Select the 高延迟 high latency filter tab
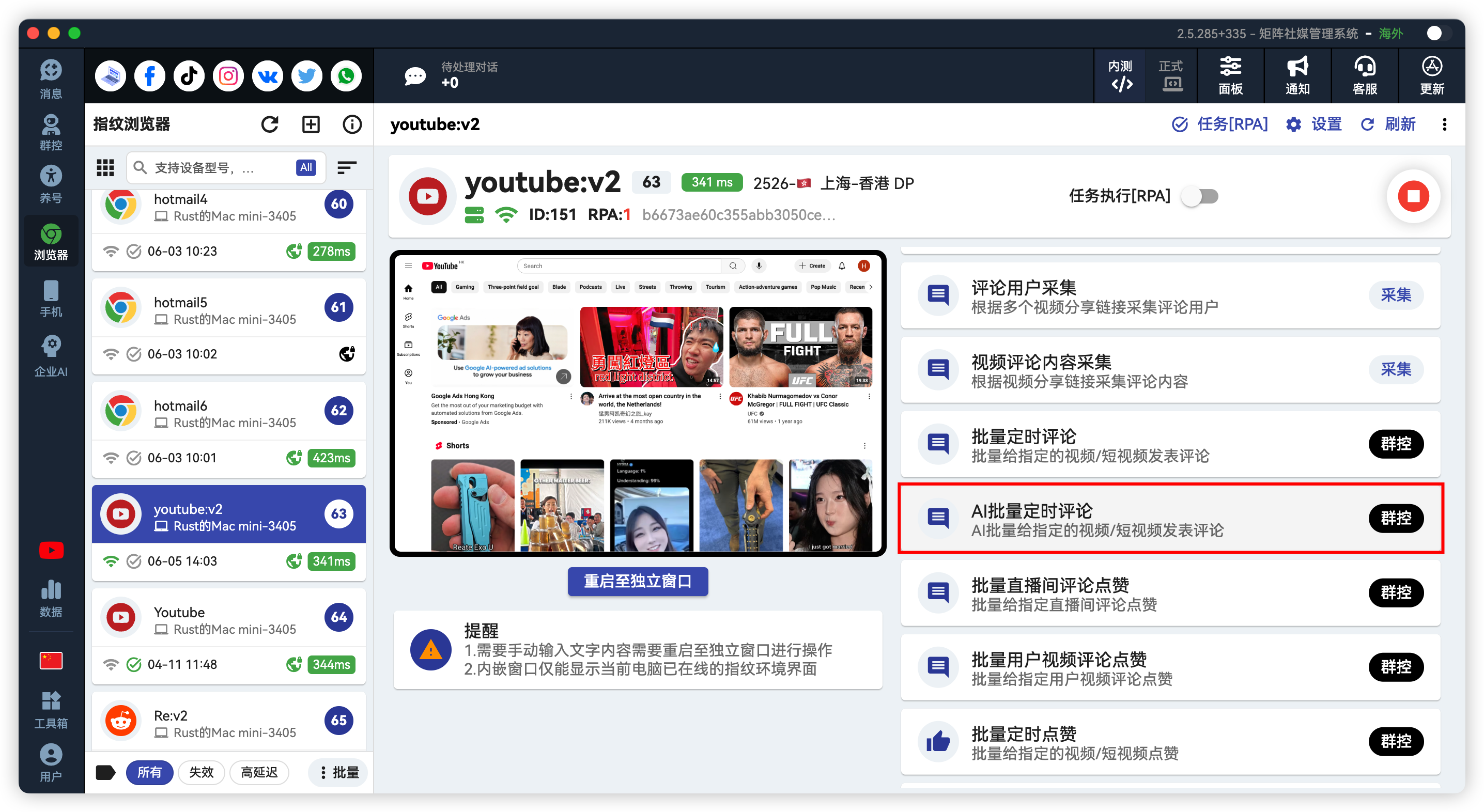 tap(259, 772)
